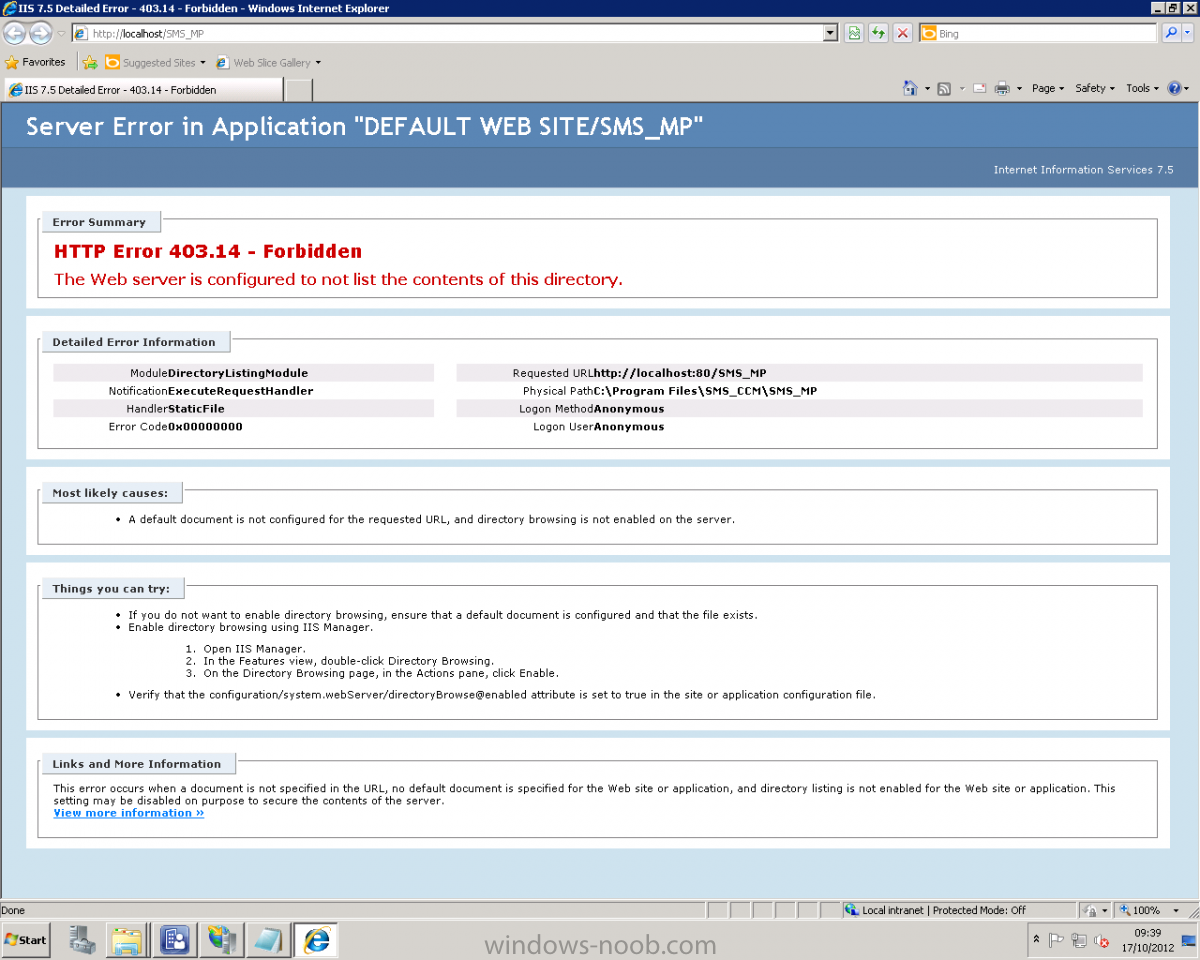Follow the View more information link
The height and width of the screenshot is (960, 1200).
point(129,813)
